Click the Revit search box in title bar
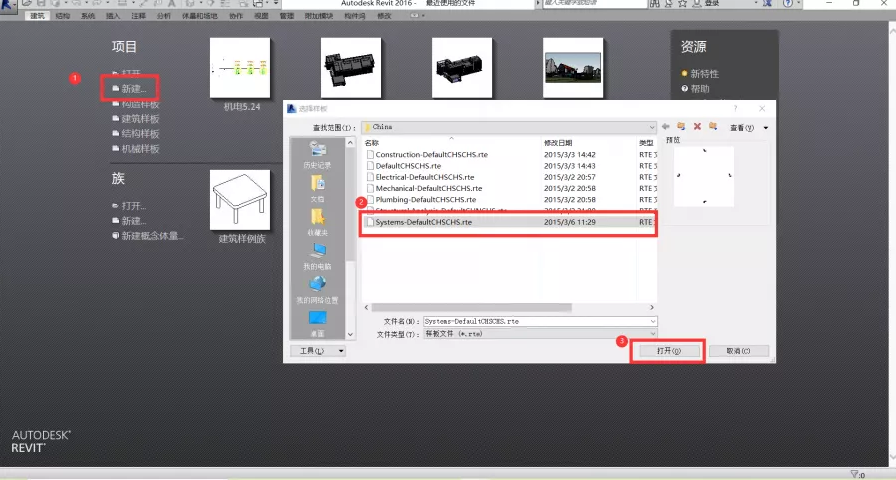This screenshot has width=896, height=480. pyautogui.click(x=594, y=3)
